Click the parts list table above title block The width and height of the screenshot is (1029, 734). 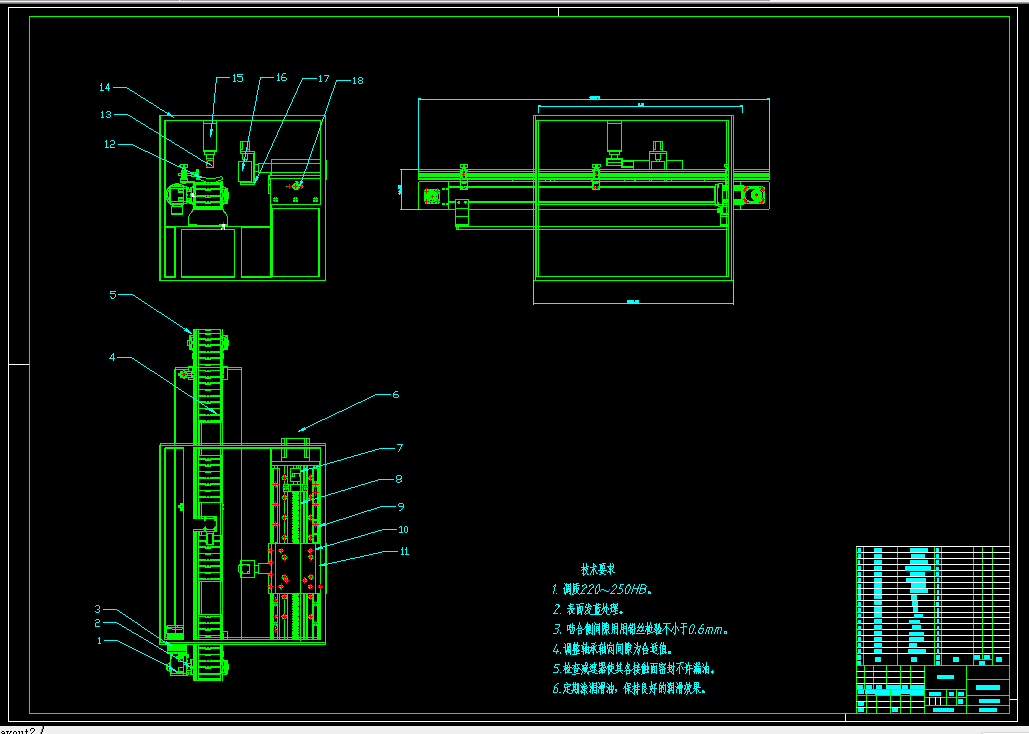[933, 605]
